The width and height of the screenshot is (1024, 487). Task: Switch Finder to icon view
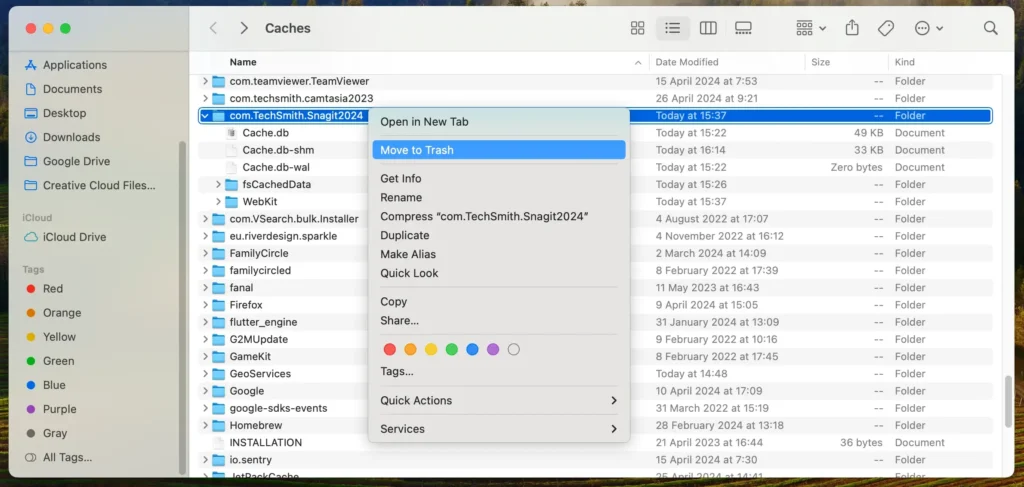(637, 28)
